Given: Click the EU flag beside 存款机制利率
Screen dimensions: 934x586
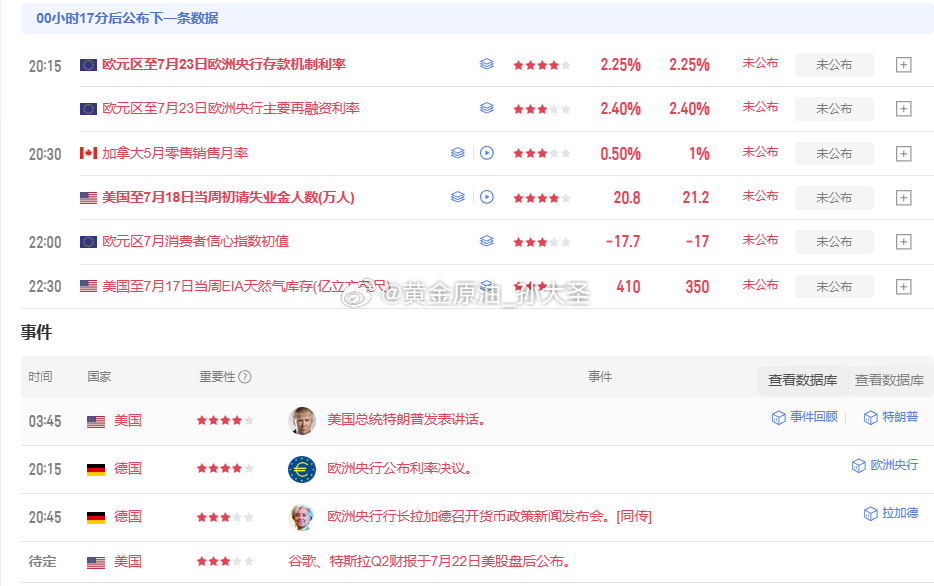Looking at the screenshot, I should point(88,65).
